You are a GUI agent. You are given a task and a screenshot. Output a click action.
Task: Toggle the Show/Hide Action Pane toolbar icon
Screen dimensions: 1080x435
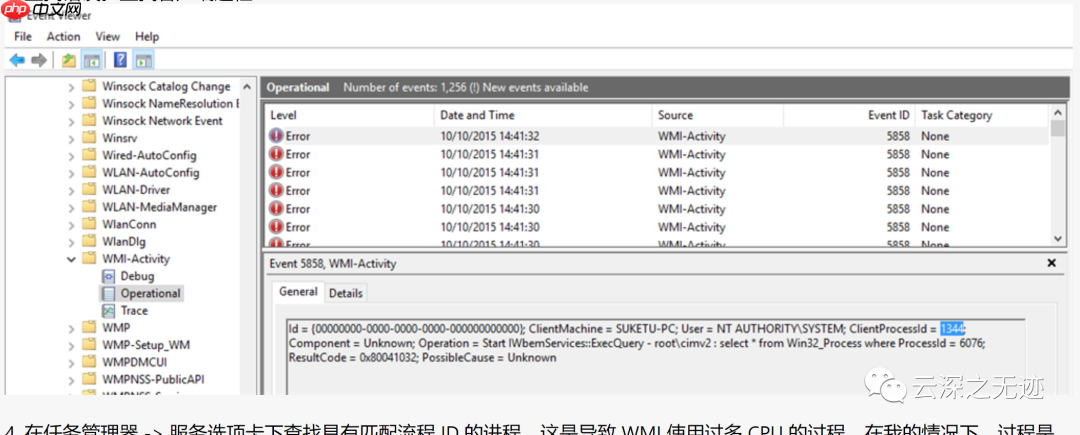pos(143,61)
